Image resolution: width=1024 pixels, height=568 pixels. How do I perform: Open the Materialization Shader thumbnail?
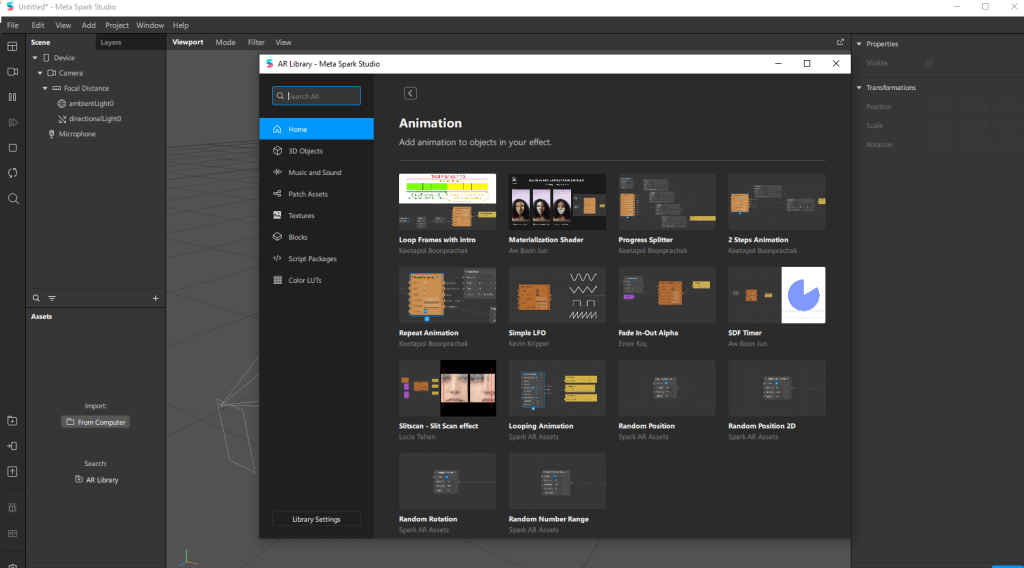tap(557, 203)
